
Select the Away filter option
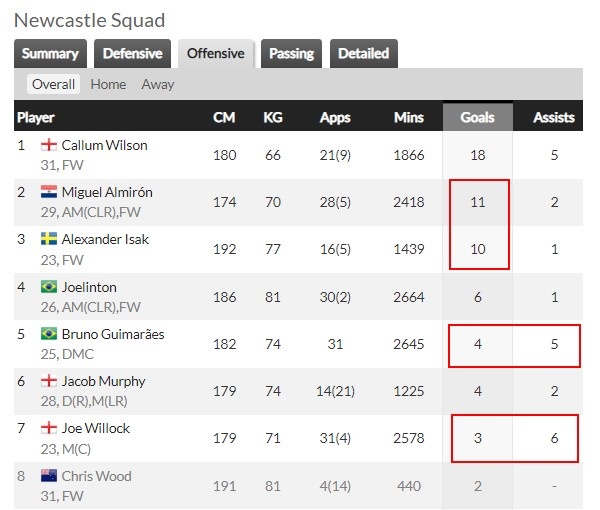(x=158, y=84)
